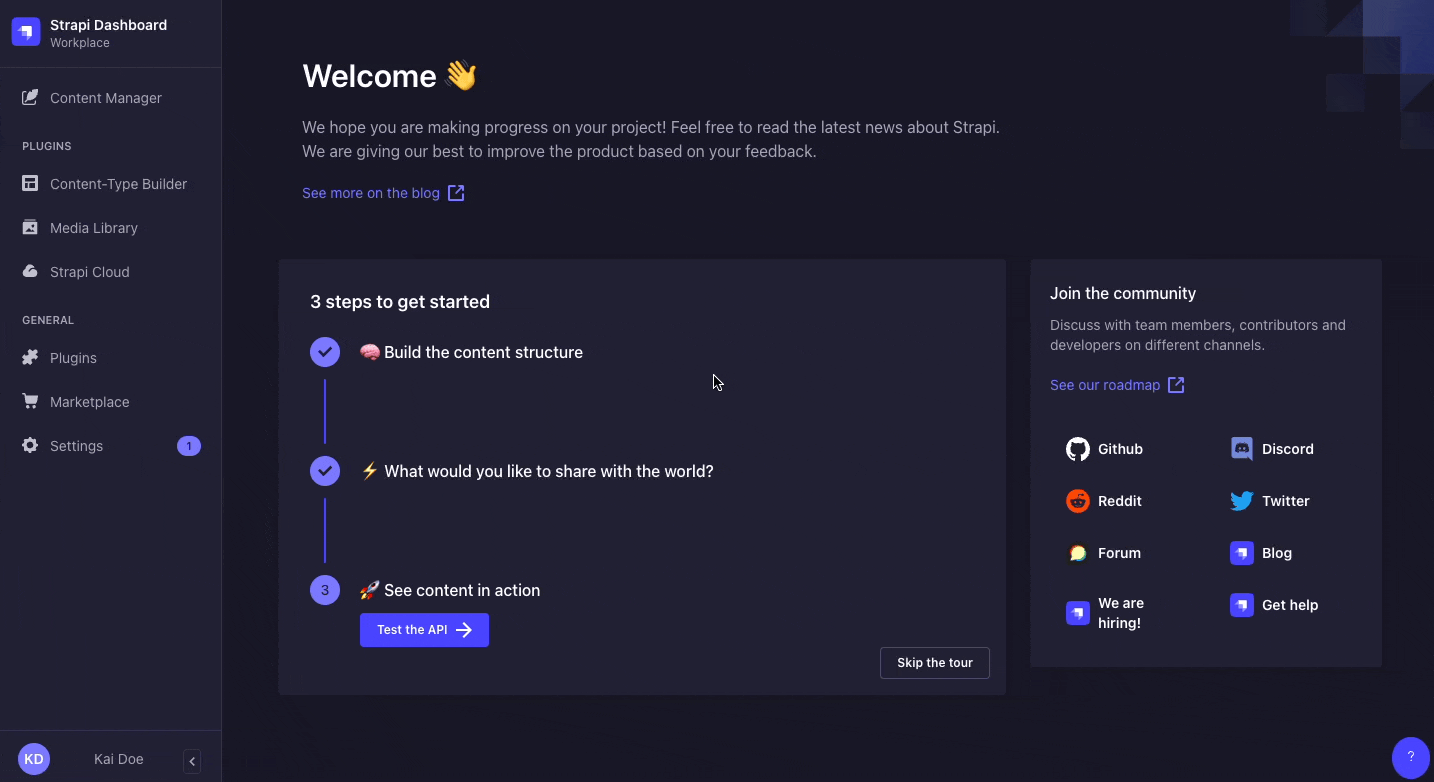Click the Media Library icon

[30, 228]
